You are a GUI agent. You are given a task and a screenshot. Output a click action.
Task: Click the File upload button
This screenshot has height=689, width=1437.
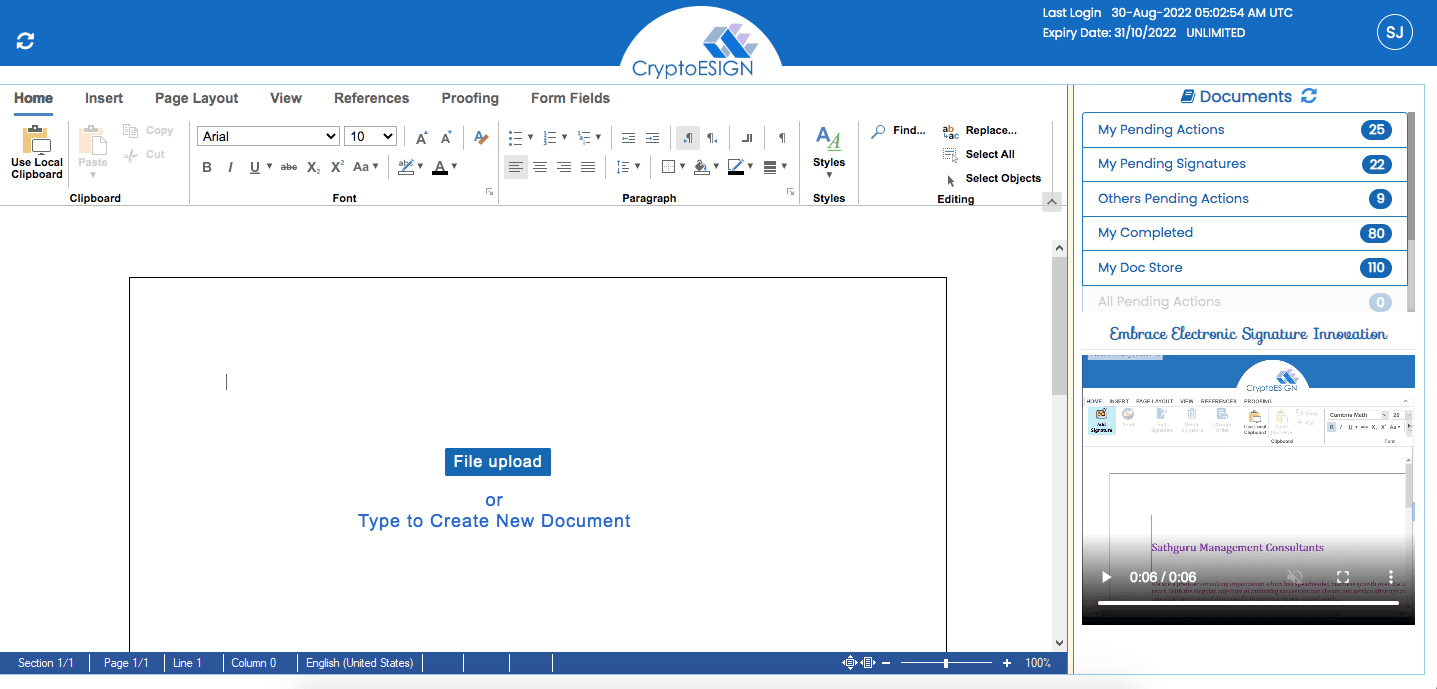(x=497, y=462)
